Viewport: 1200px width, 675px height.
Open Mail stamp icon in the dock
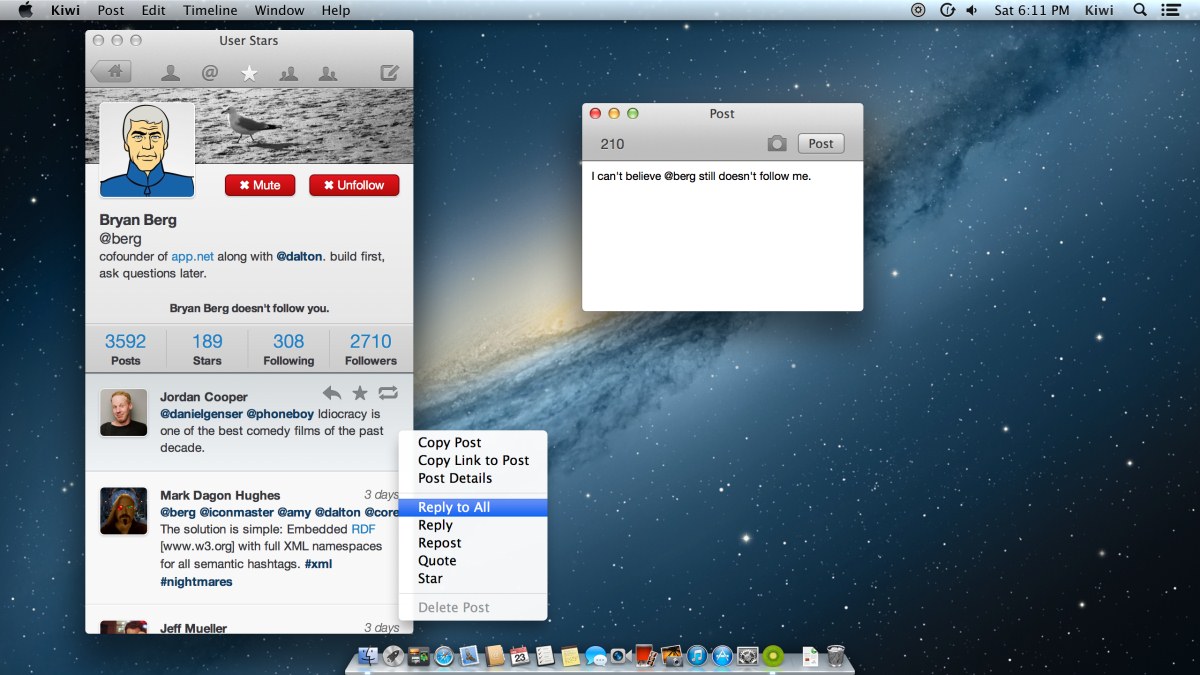point(469,656)
